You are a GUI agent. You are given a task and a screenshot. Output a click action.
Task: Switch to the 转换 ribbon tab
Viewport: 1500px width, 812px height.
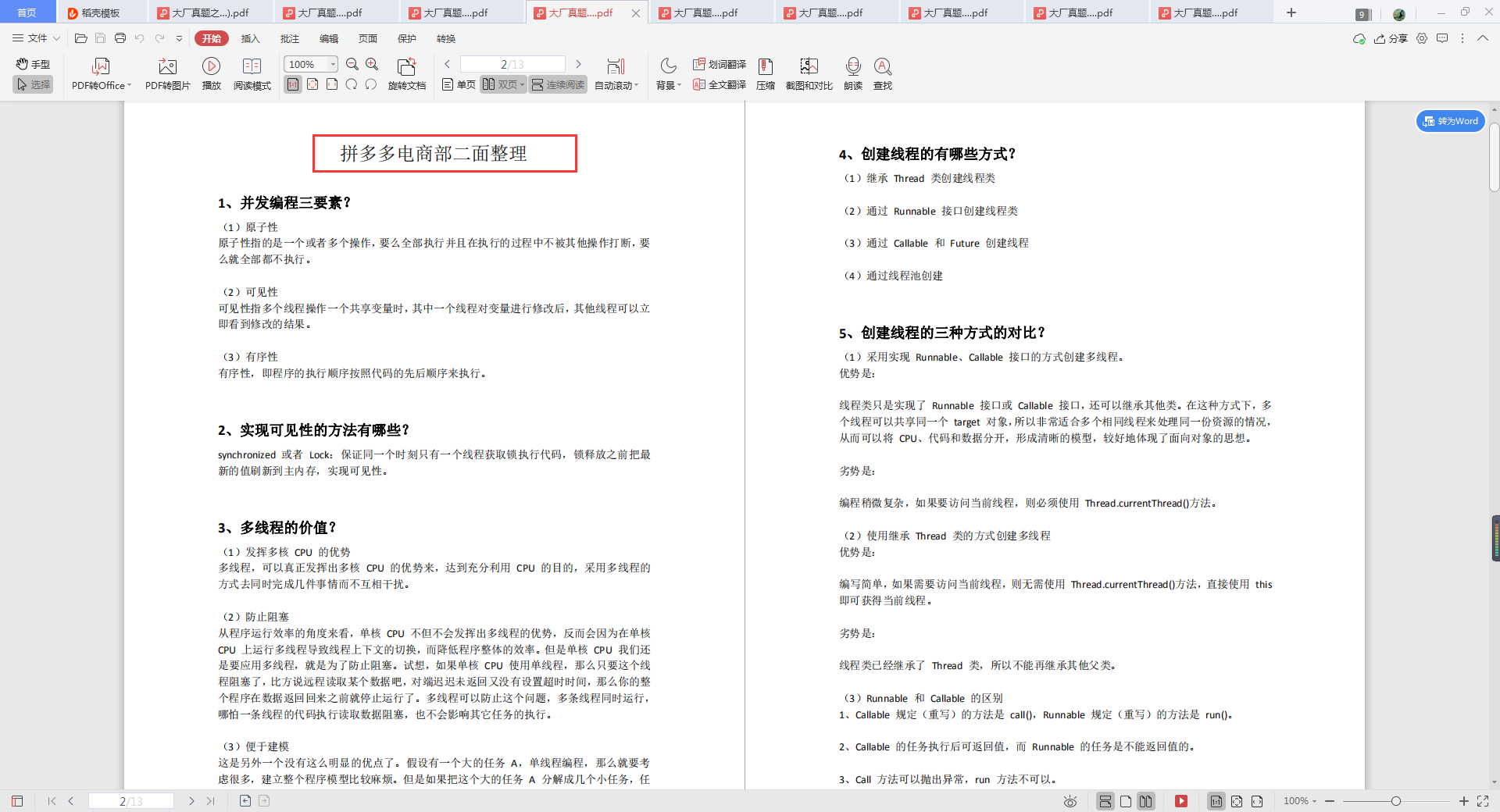(445, 38)
